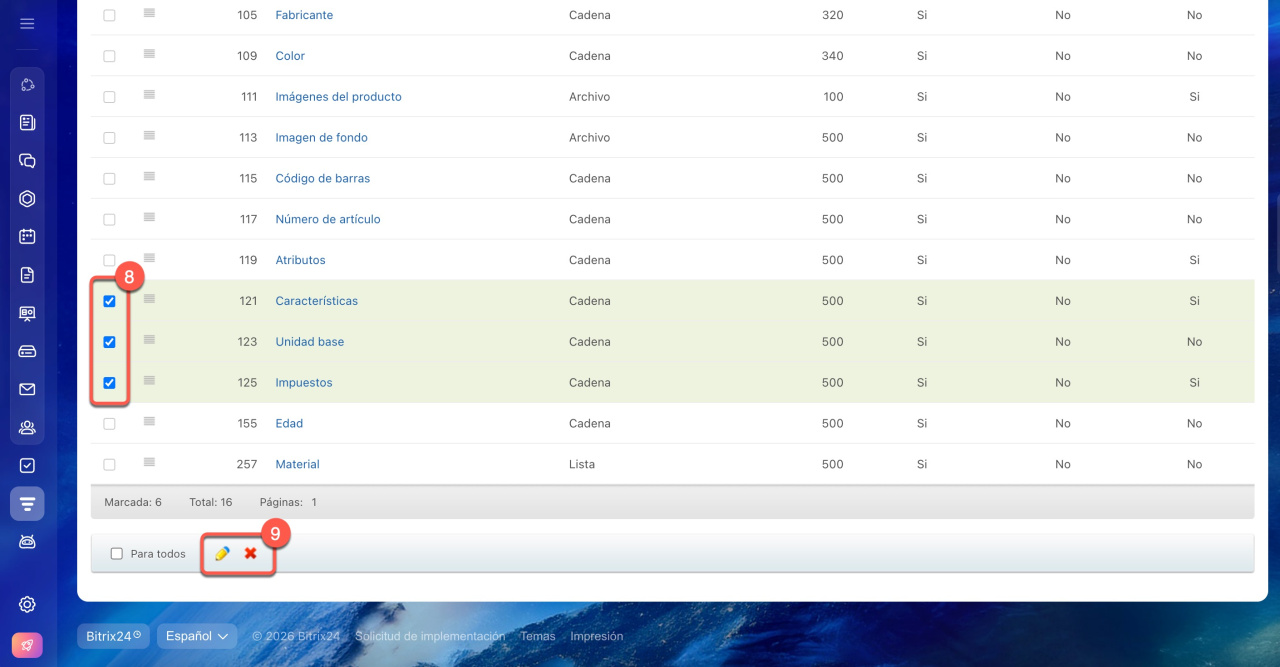
Task: Enable the 'Para todos' checkbox
Action: (x=117, y=554)
